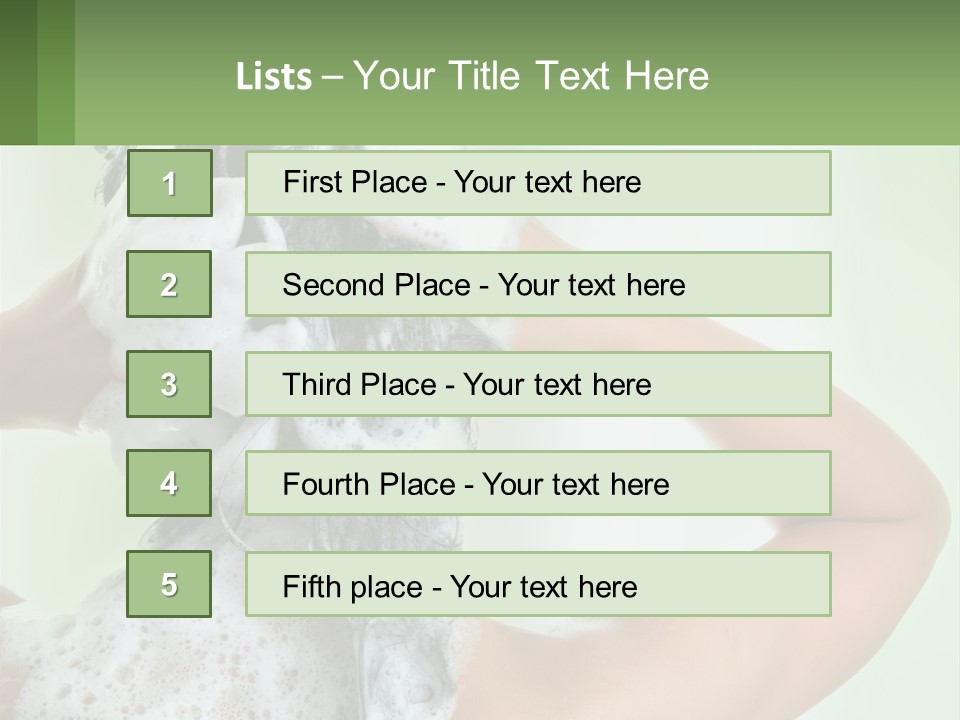Click 'Your text here' in Fourth Place row
Image resolution: width=960 pixels, height=720 pixels.
pyautogui.click(x=575, y=485)
